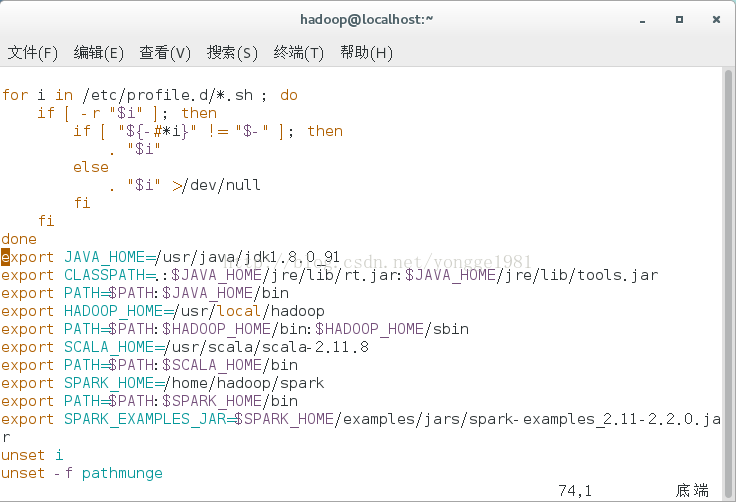Click the '74,1' cursor position indicator

[x=575, y=491]
